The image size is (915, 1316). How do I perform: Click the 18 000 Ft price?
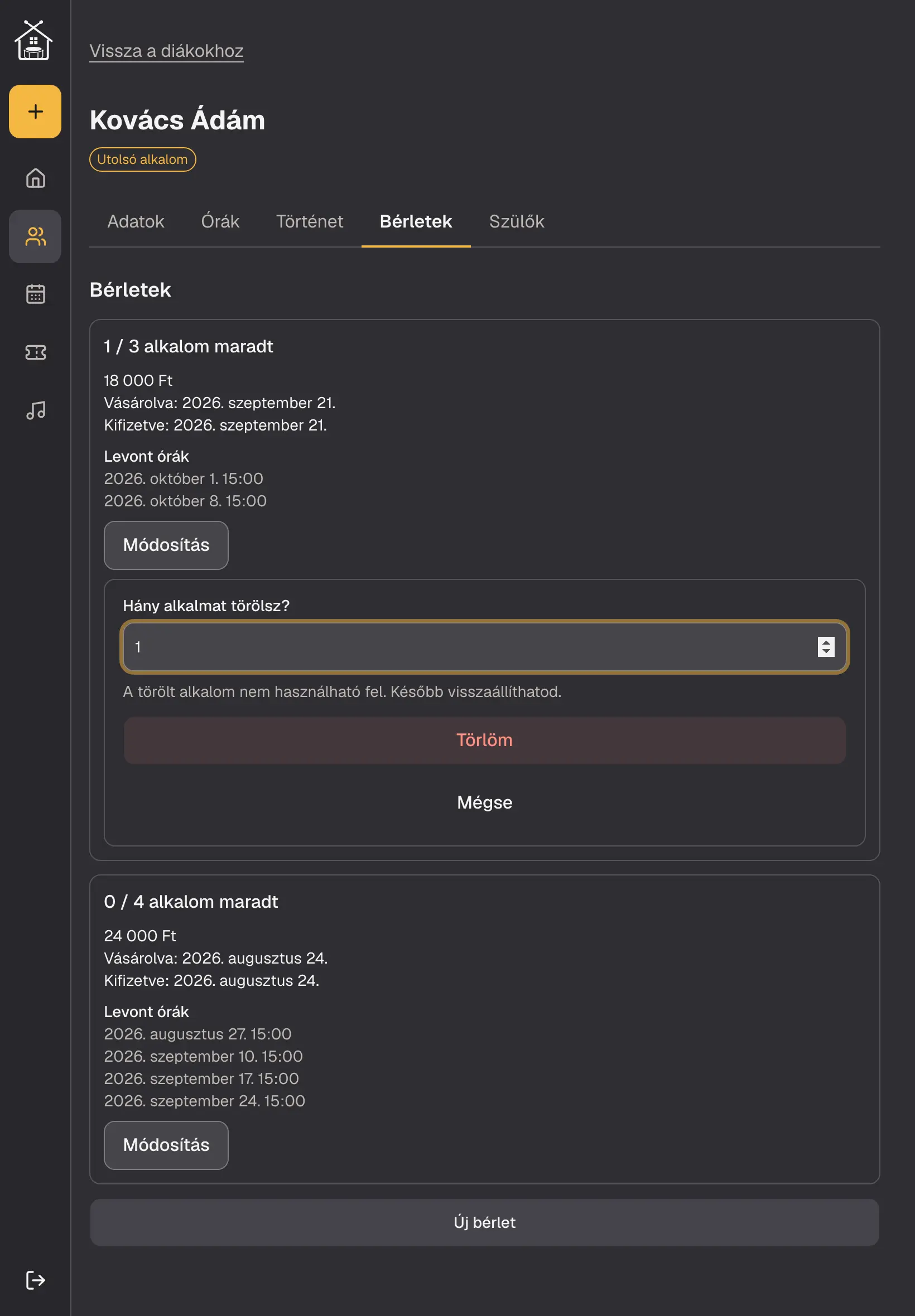(138, 380)
